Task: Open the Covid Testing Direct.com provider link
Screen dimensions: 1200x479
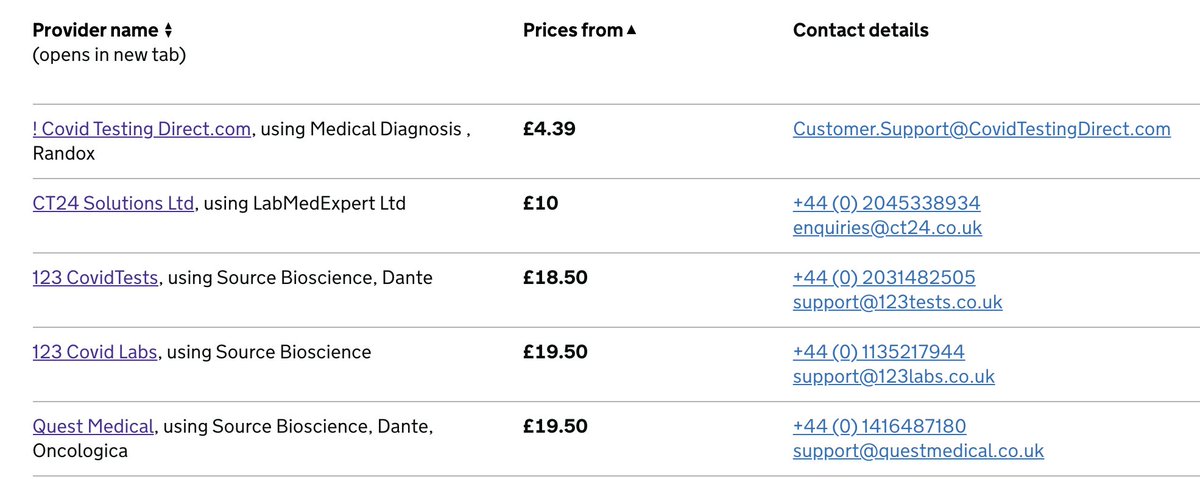Action: pos(142,129)
